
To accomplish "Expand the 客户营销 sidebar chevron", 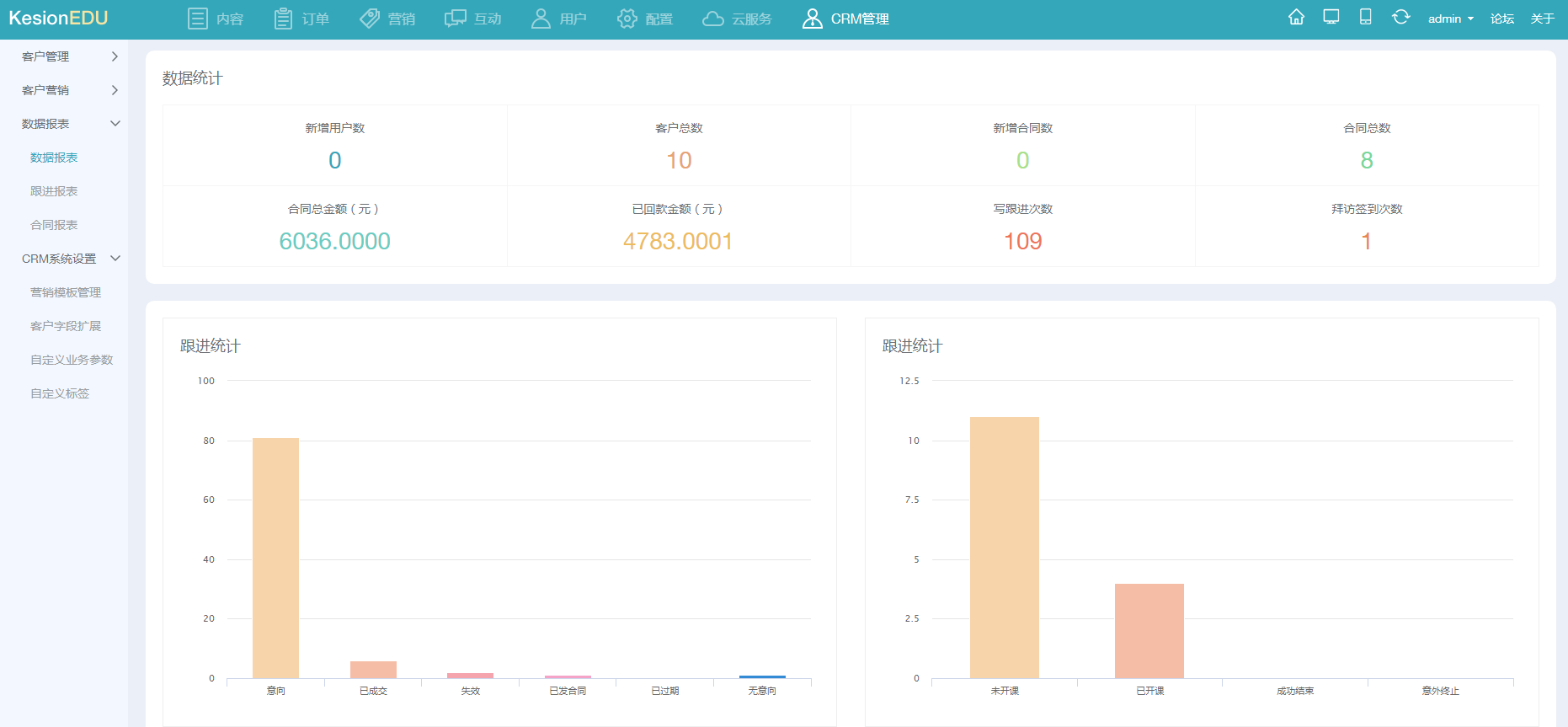I will click(x=115, y=90).
